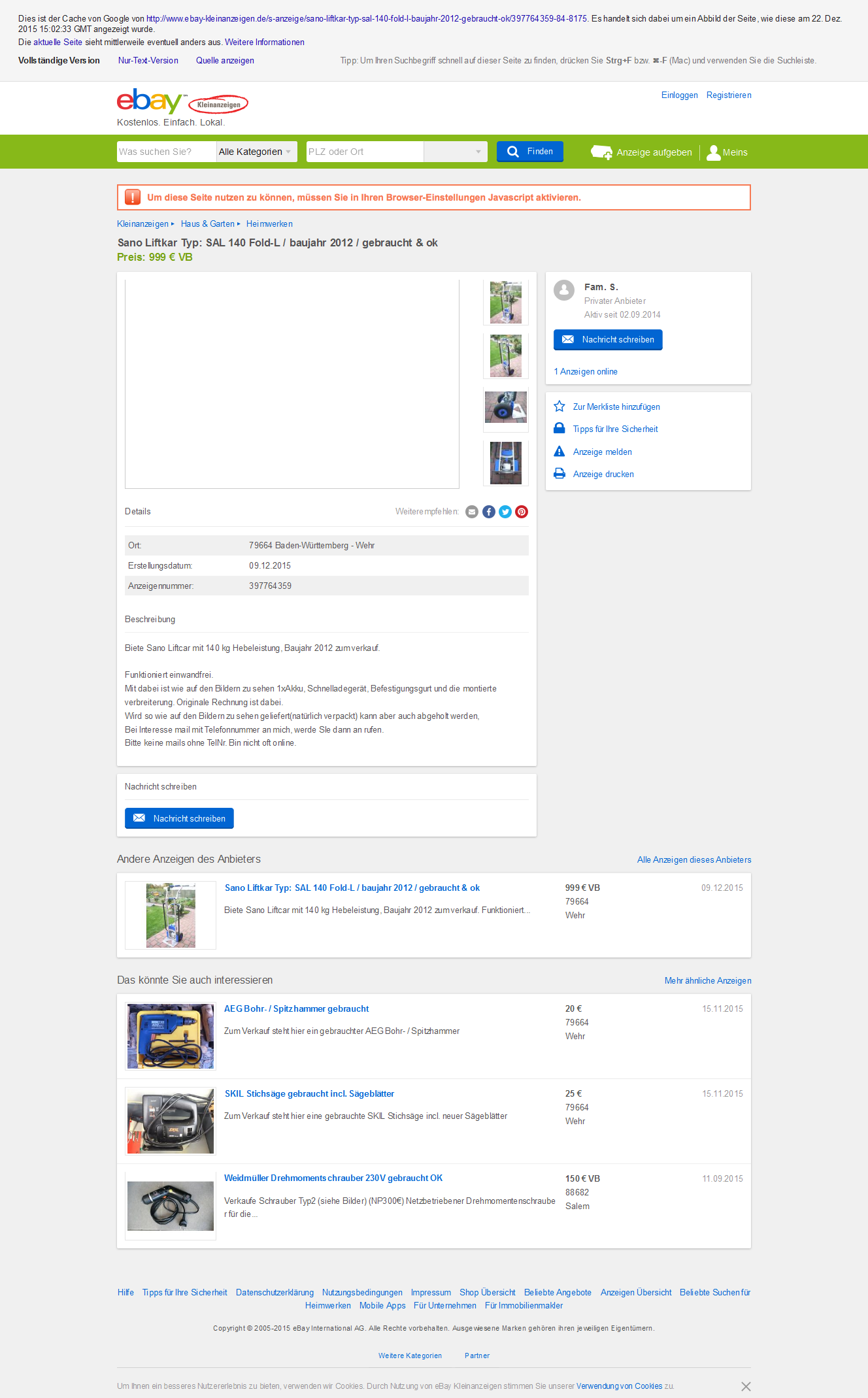Image resolution: width=868 pixels, height=1398 pixels.
Task: Click the Finden search button
Action: coord(530,152)
